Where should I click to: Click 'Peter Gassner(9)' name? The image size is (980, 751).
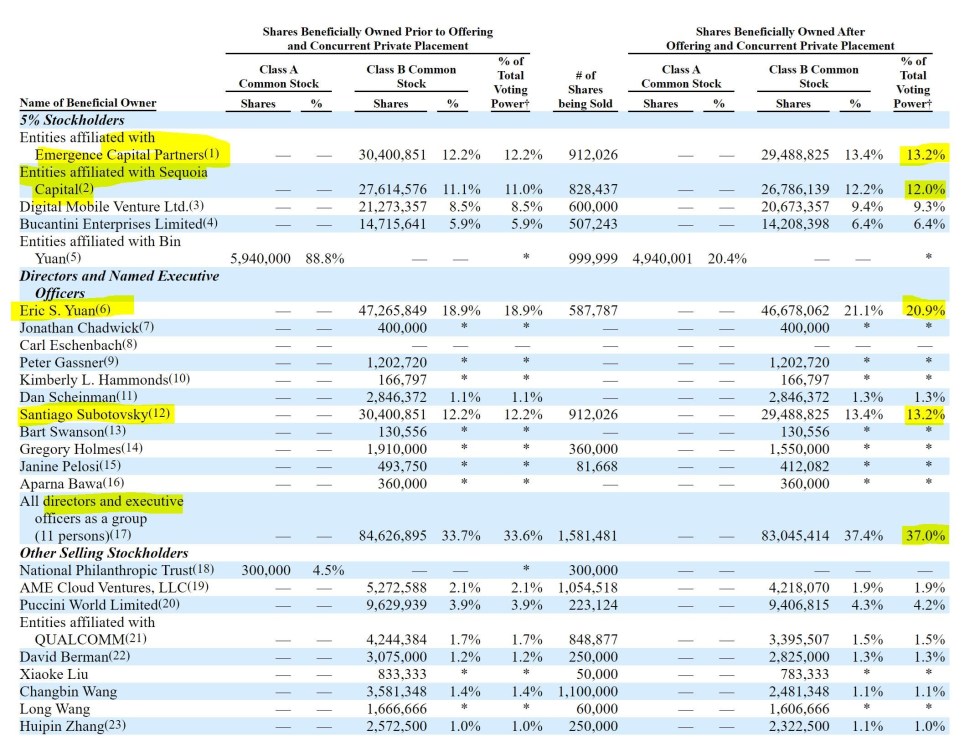[69, 362]
